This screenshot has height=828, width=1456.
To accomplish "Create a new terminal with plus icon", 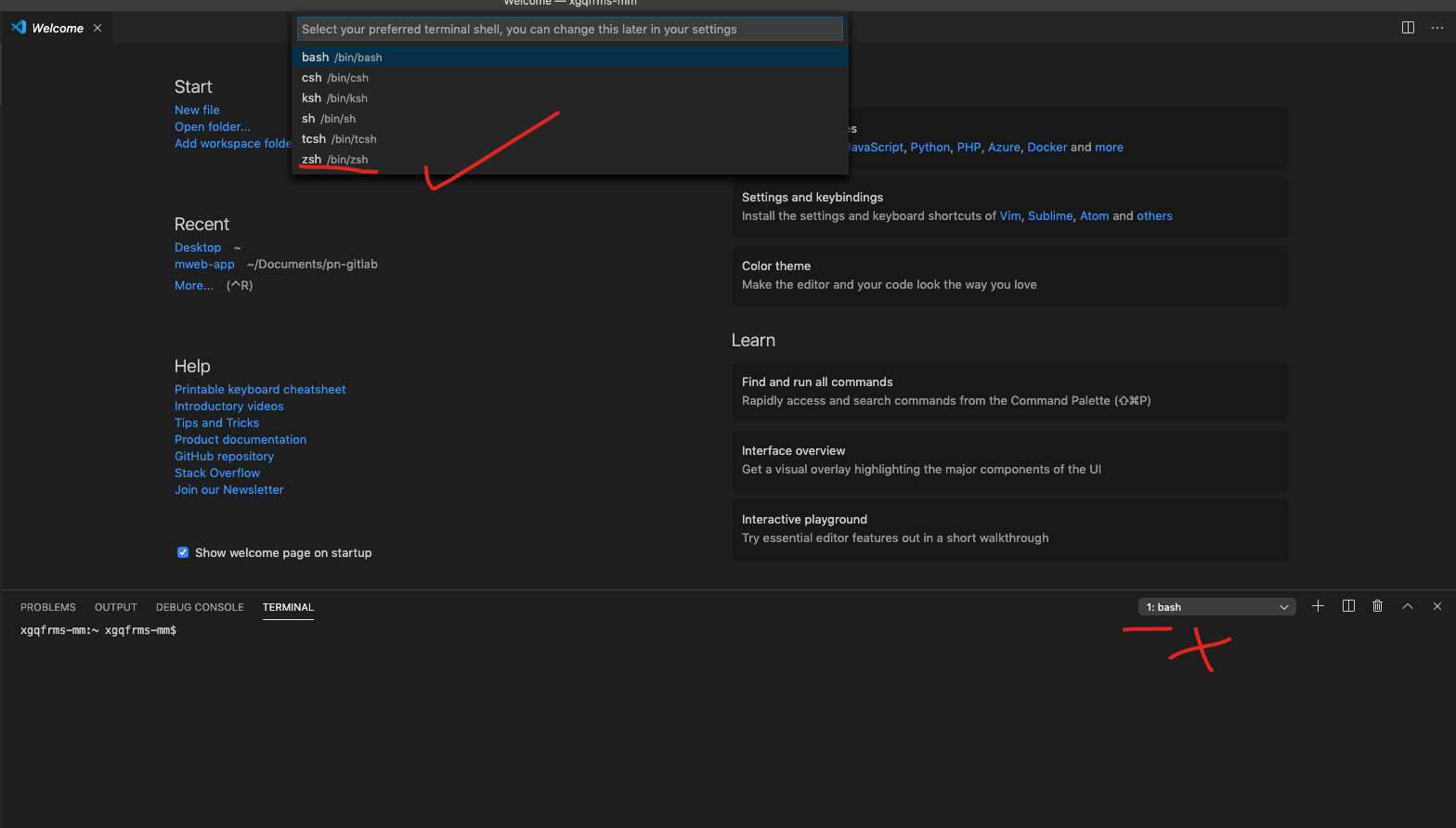I will click(x=1318, y=606).
